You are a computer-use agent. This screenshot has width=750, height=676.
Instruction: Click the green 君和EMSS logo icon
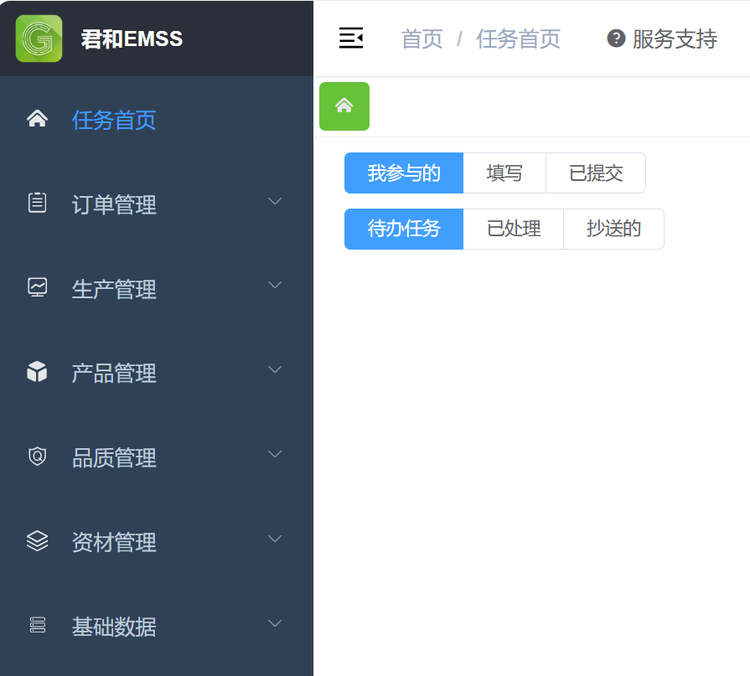coord(39,39)
